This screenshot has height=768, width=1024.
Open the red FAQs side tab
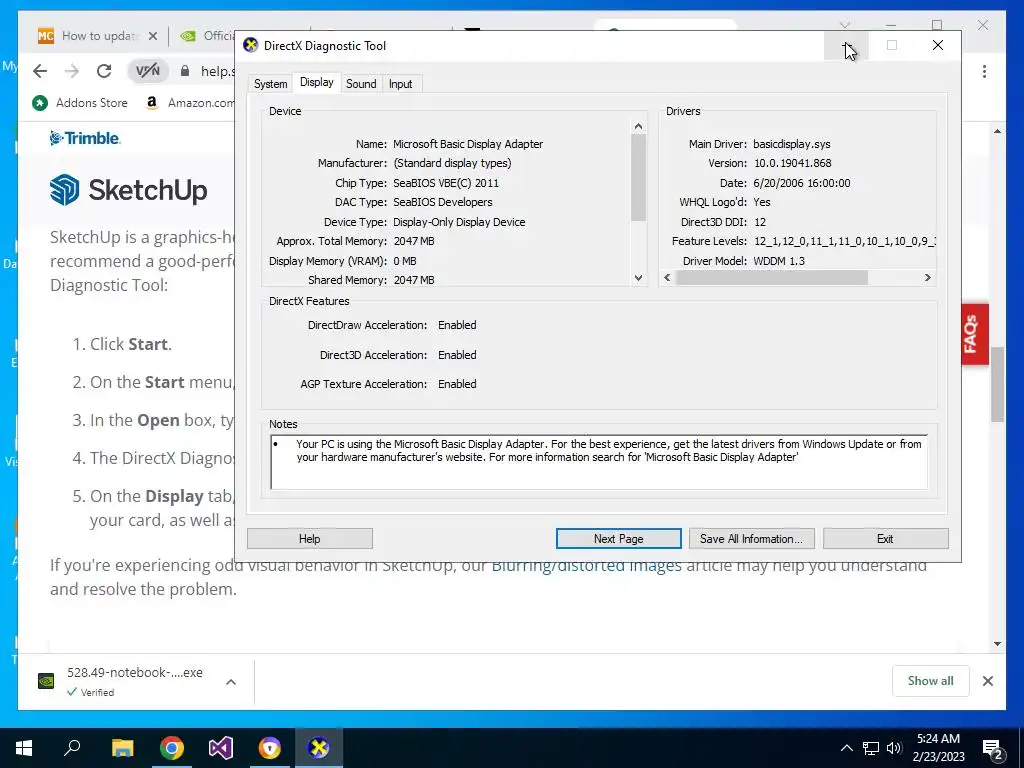pos(974,334)
